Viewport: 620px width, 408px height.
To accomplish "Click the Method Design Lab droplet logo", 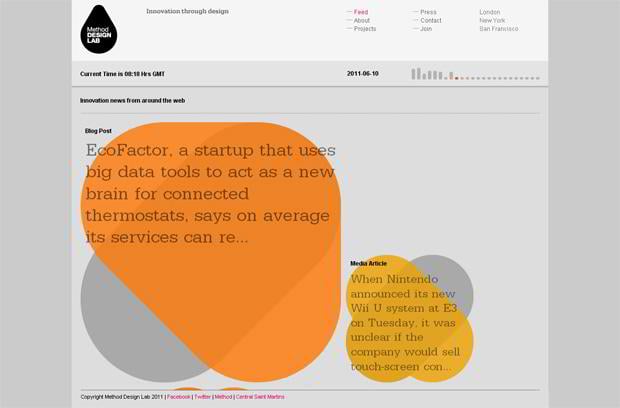I will pyautogui.click(x=98, y=30).
